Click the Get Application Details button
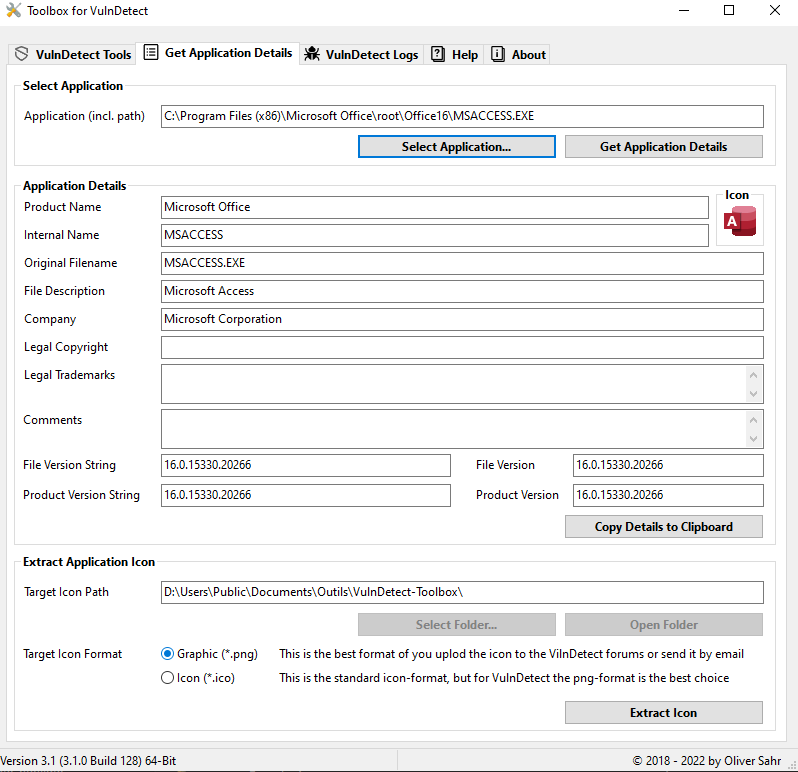Image resolution: width=798 pixels, height=772 pixels. click(x=664, y=147)
